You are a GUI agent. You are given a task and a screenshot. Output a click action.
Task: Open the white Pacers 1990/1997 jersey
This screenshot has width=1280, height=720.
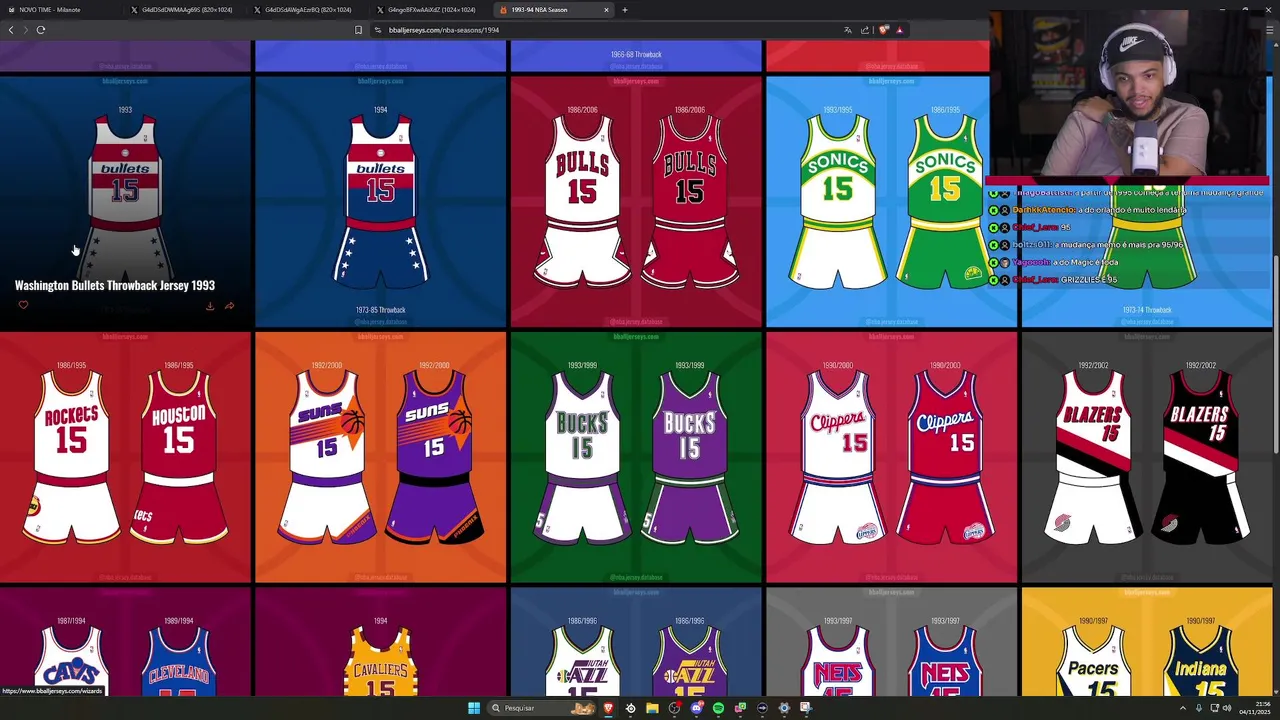click(1093, 660)
